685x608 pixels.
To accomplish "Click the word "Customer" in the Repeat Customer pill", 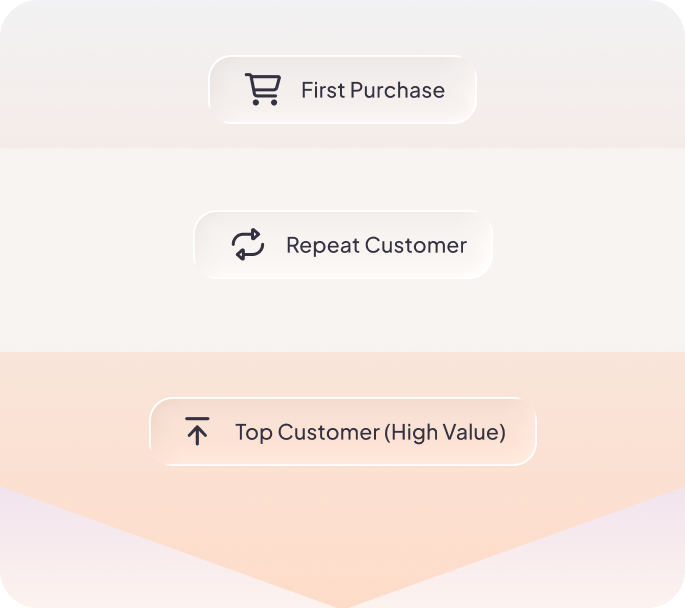I will [x=415, y=245].
